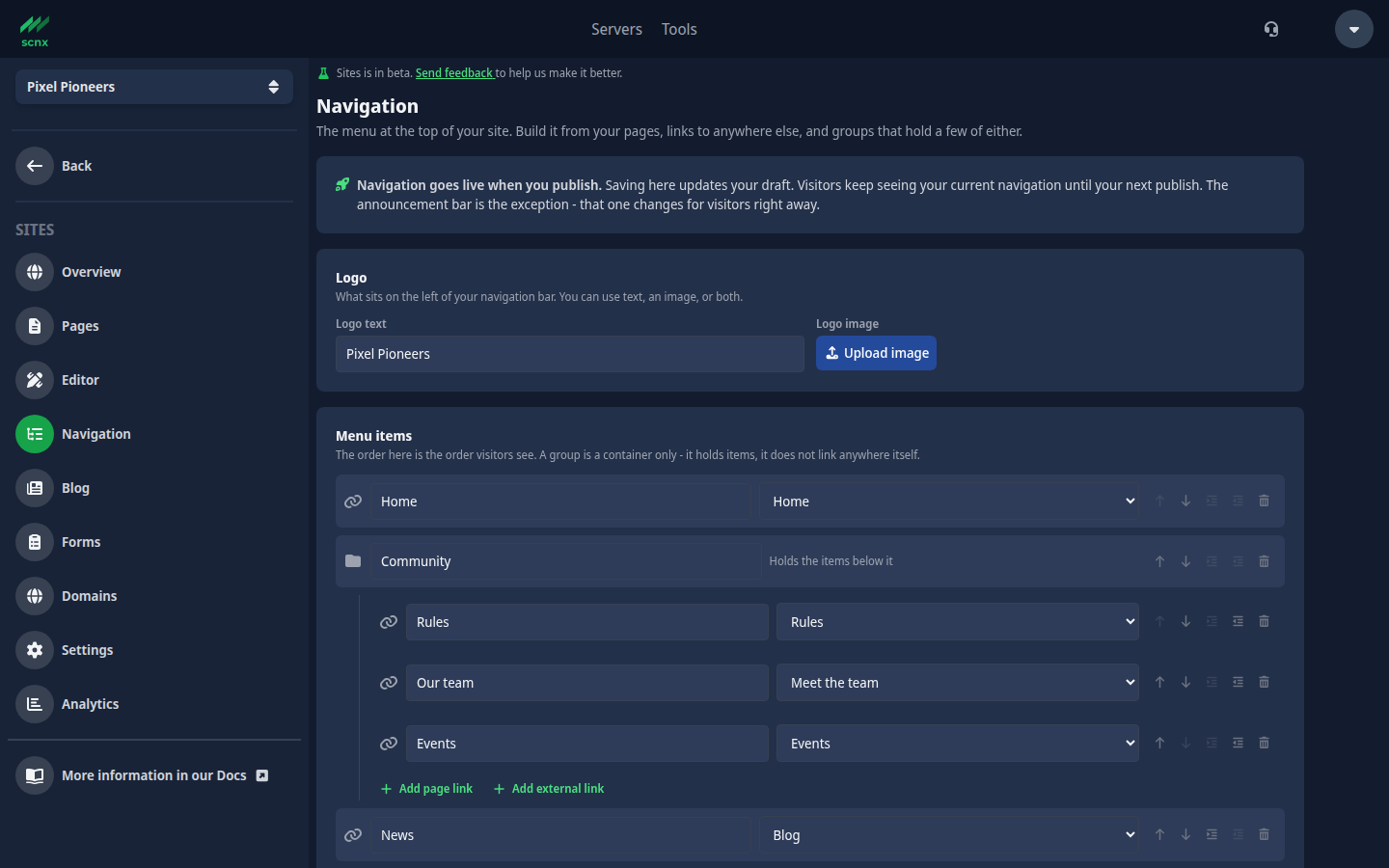Move the Our team item up
Screen dimensions: 1389x868
[1159, 682]
